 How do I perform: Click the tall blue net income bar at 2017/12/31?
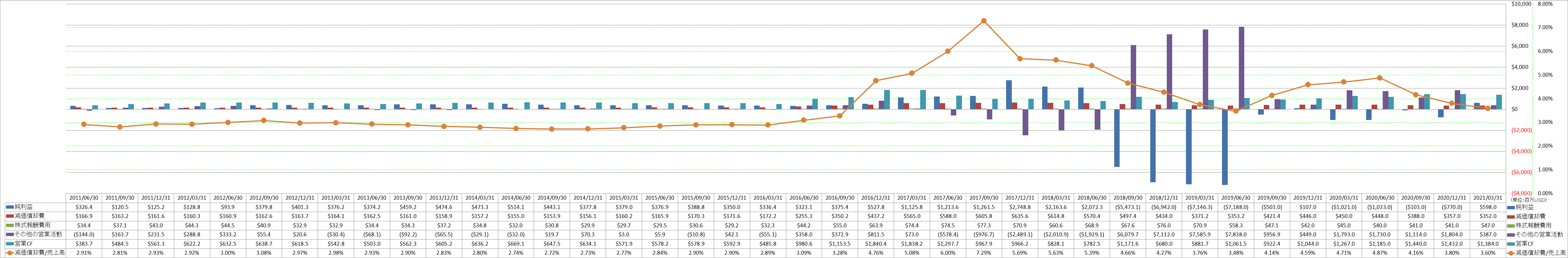1008,94
